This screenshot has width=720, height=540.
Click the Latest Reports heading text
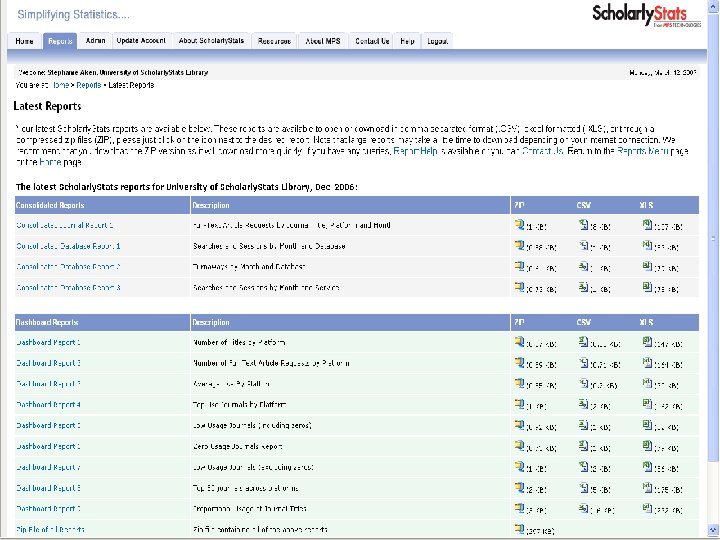(47, 106)
